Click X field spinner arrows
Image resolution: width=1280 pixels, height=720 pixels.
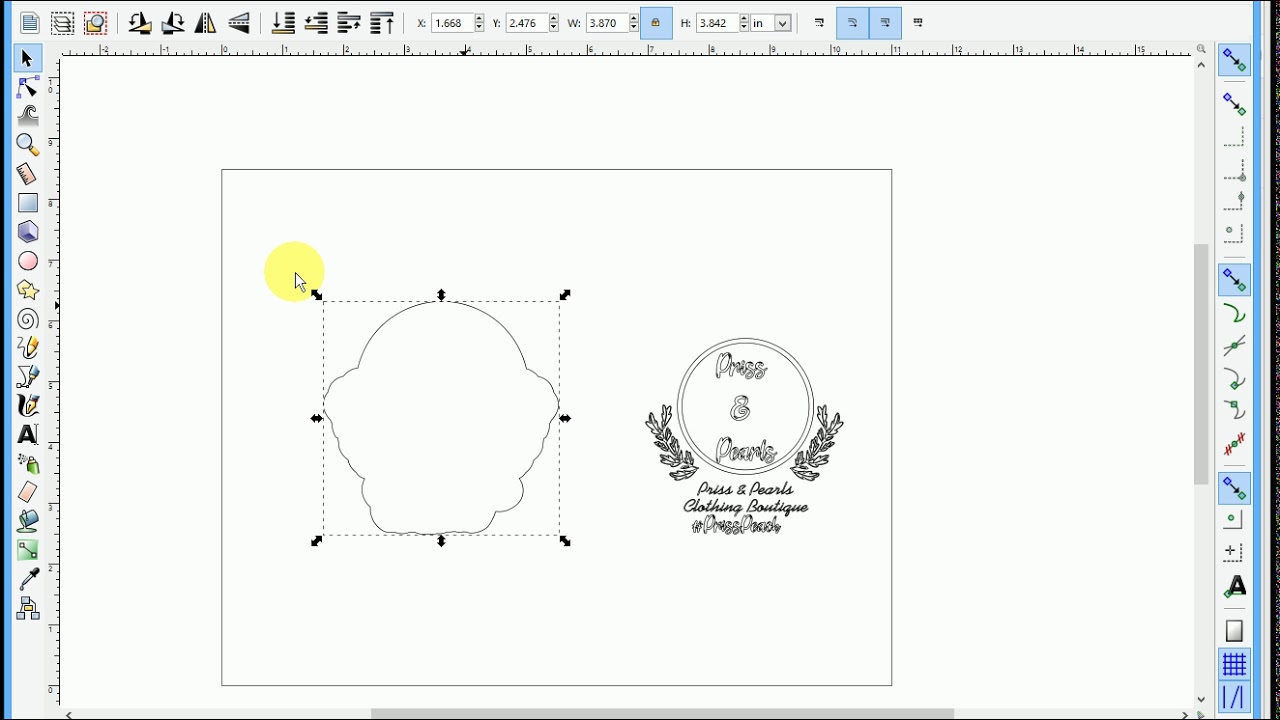click(x=480, y=23)
